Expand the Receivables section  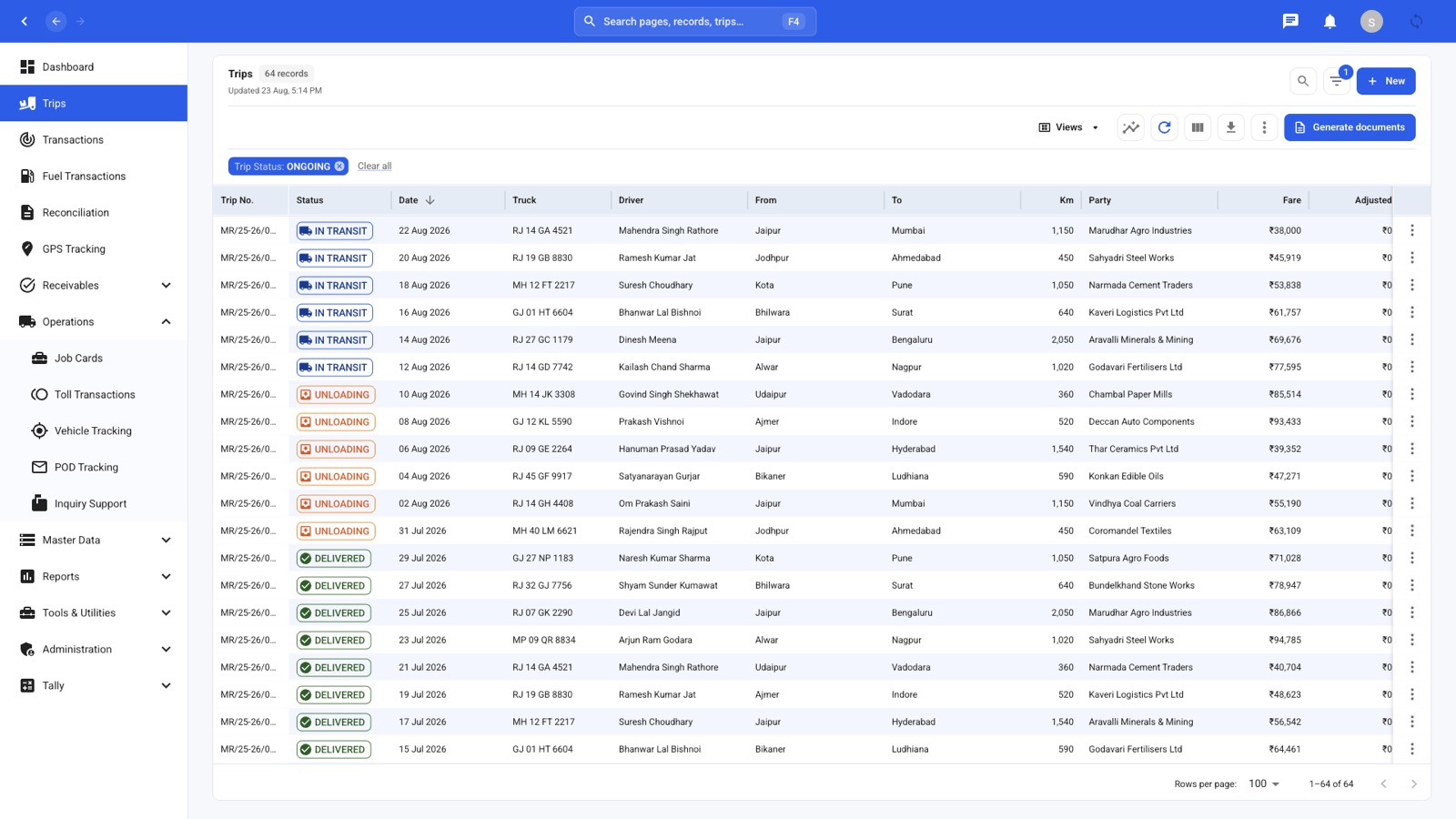coord(94,285)
